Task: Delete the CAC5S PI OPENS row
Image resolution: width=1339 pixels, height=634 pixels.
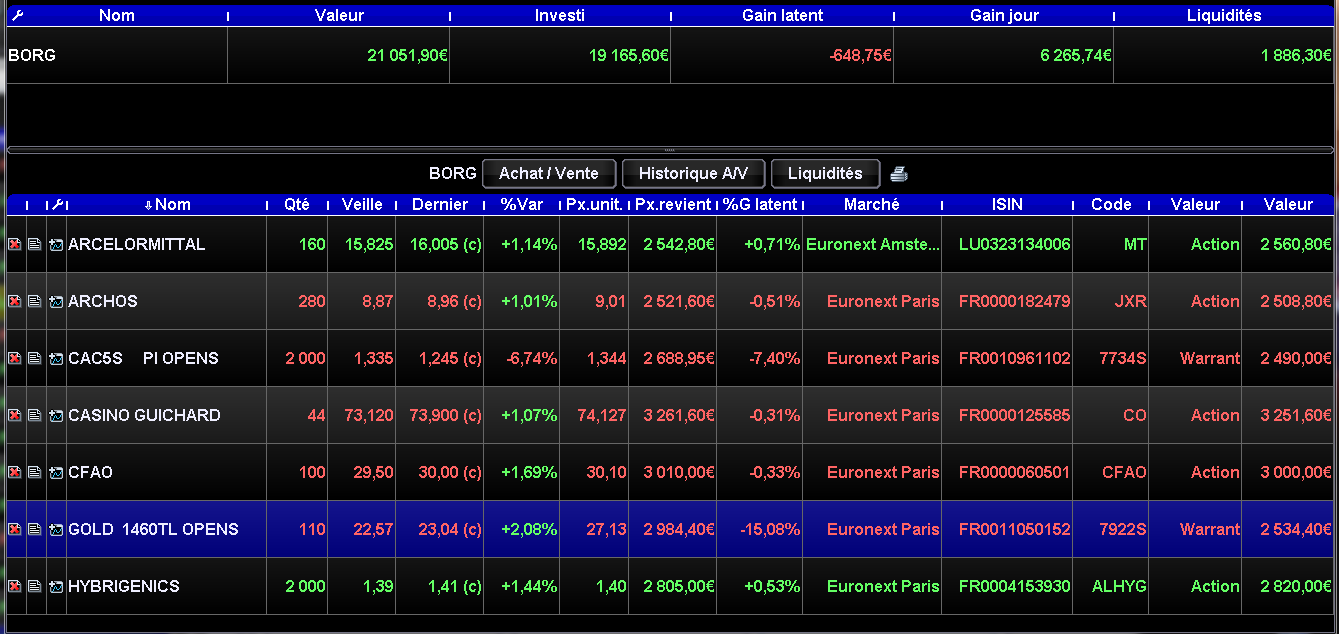Action: [x=15, y=359]
